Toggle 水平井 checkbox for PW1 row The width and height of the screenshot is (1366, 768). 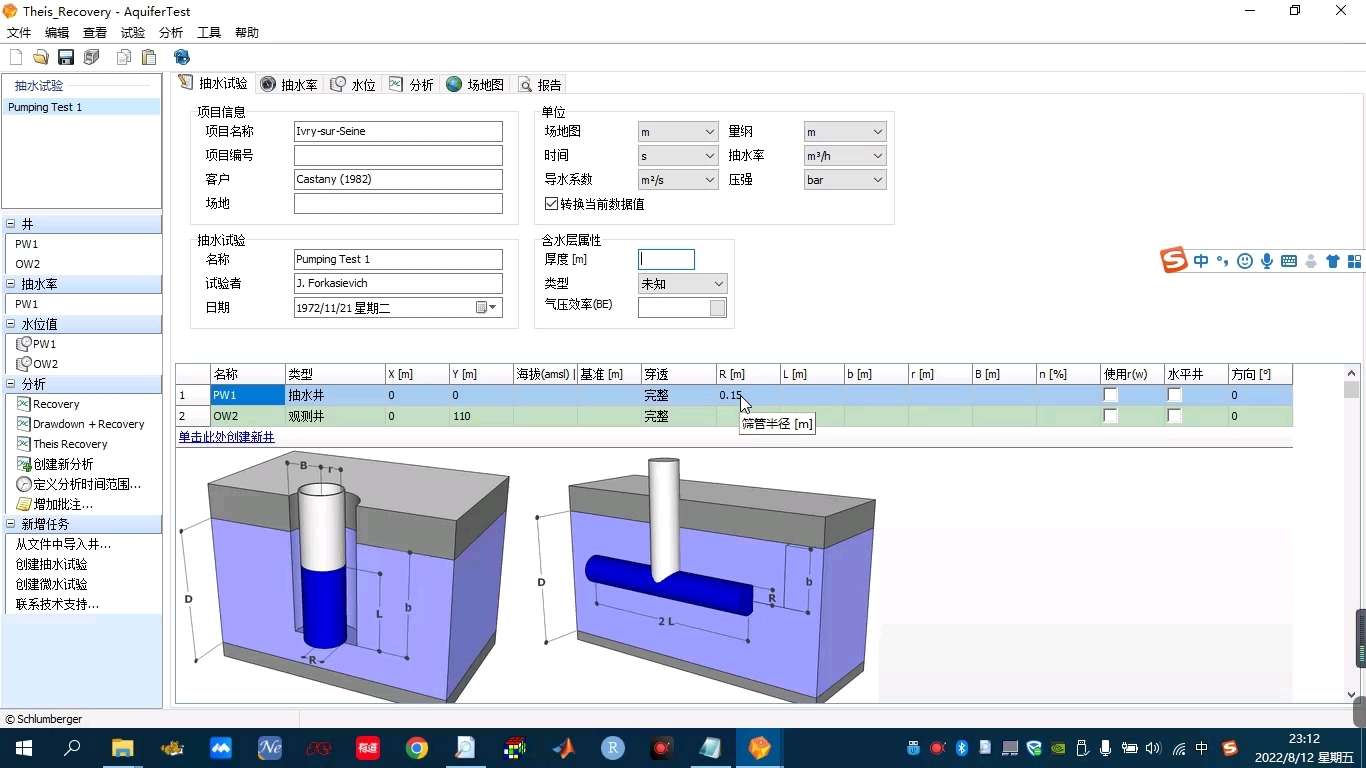coord(1174,395)
